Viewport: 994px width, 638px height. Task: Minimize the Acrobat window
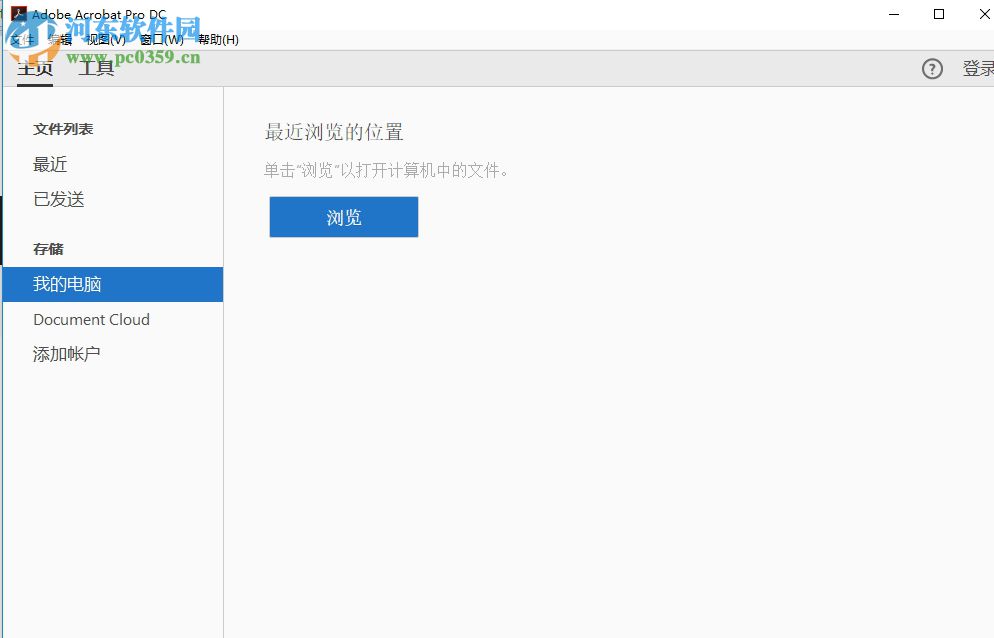pos(893,14)
